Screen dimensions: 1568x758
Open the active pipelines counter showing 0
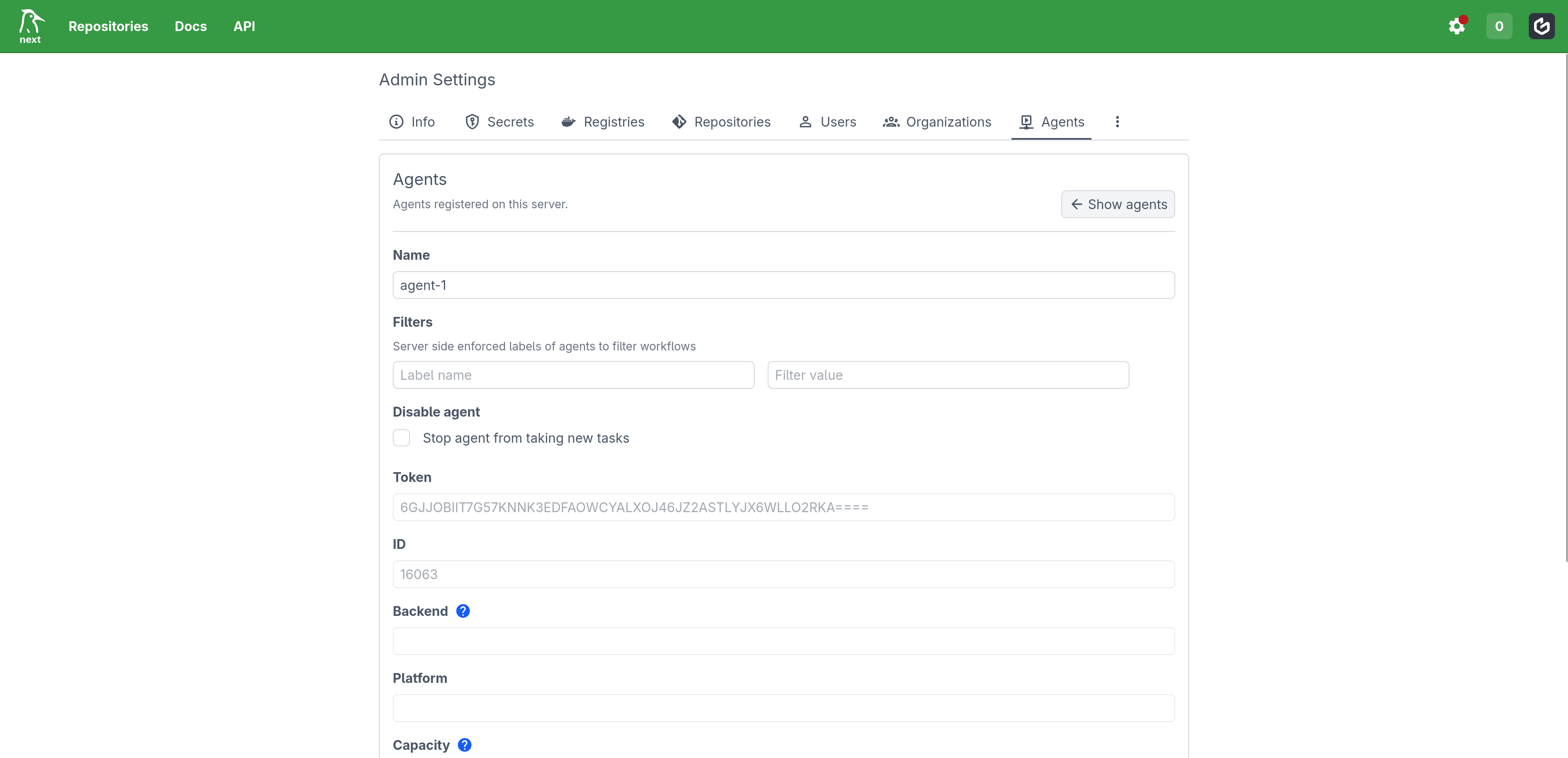[x=1499, y=26]
